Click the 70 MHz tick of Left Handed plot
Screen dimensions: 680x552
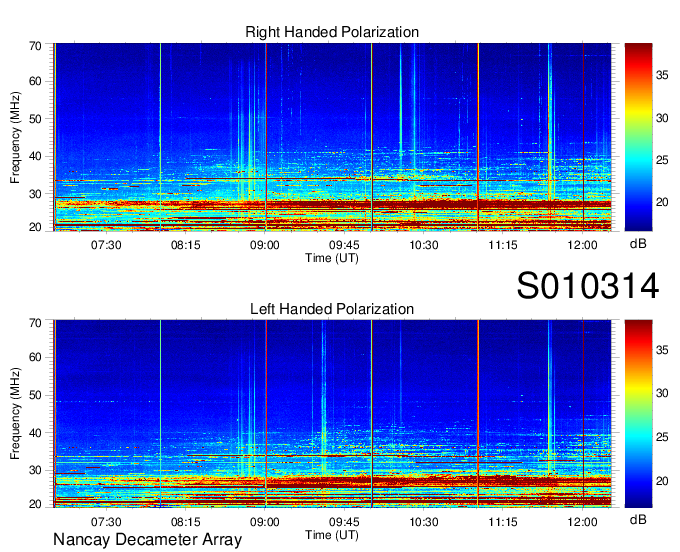tap(35, 322)
